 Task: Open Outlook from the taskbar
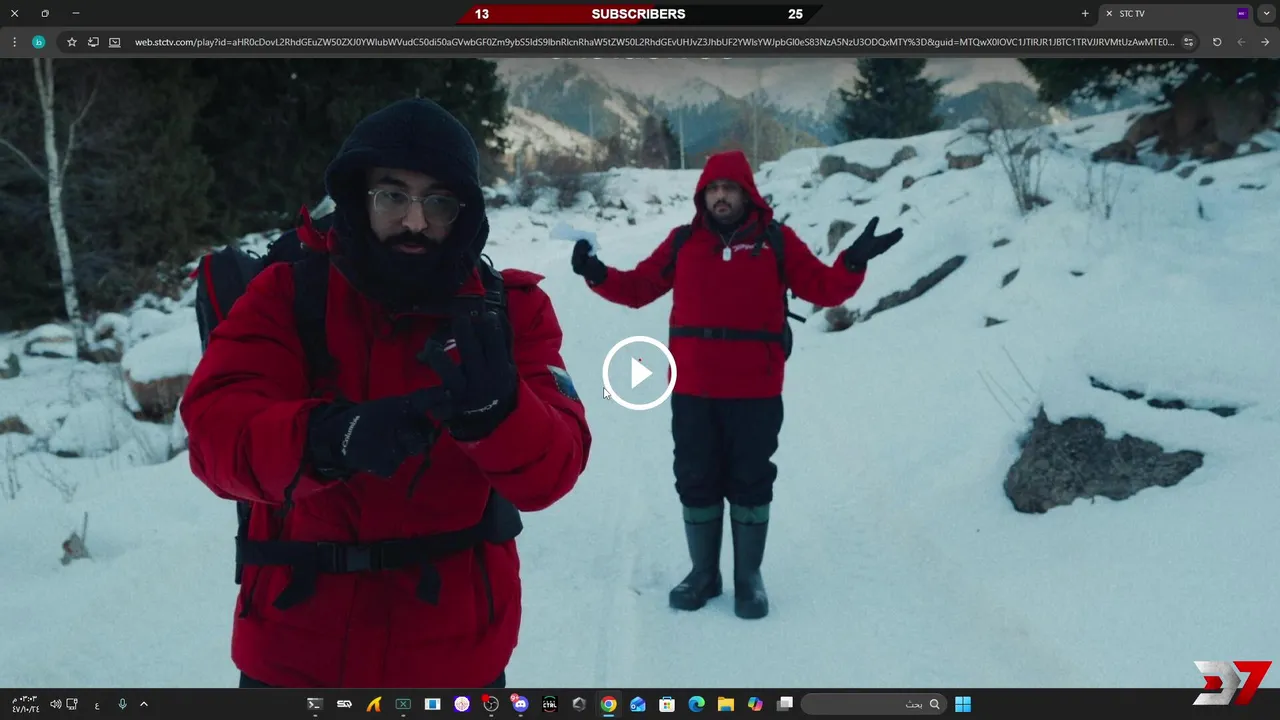638,704
